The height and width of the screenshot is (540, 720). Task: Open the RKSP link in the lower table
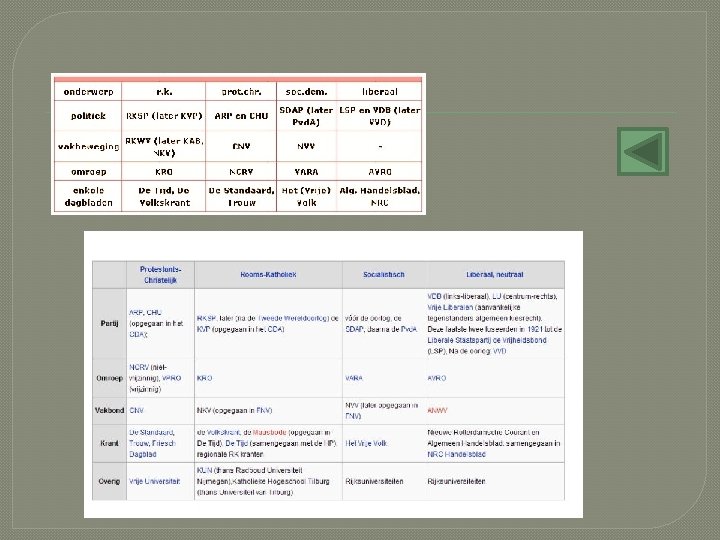(x=206, y=318)
